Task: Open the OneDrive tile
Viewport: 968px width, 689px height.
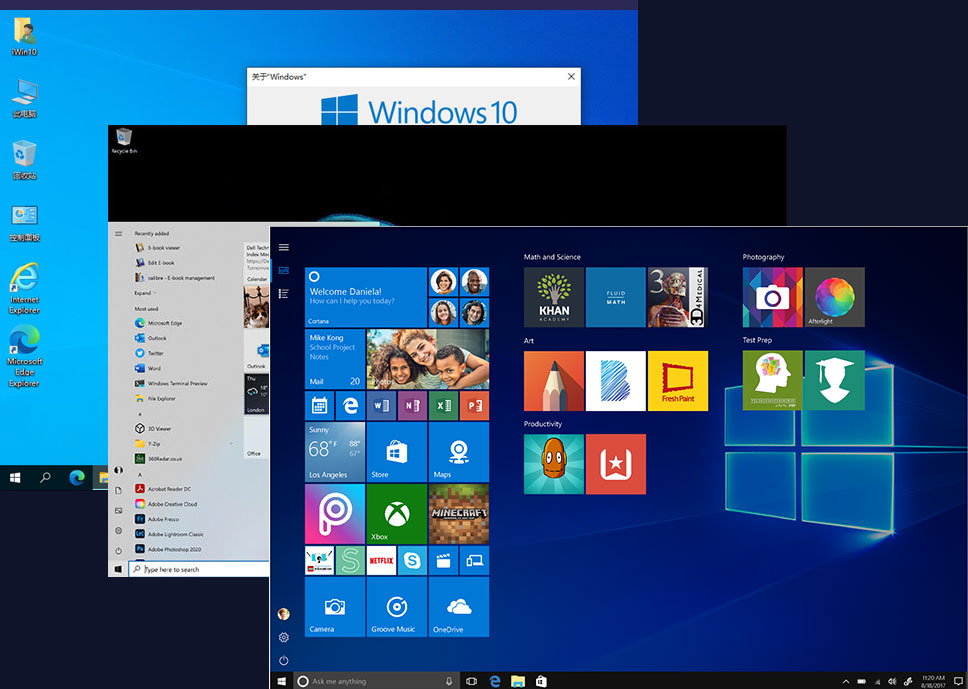Action: 458,607
